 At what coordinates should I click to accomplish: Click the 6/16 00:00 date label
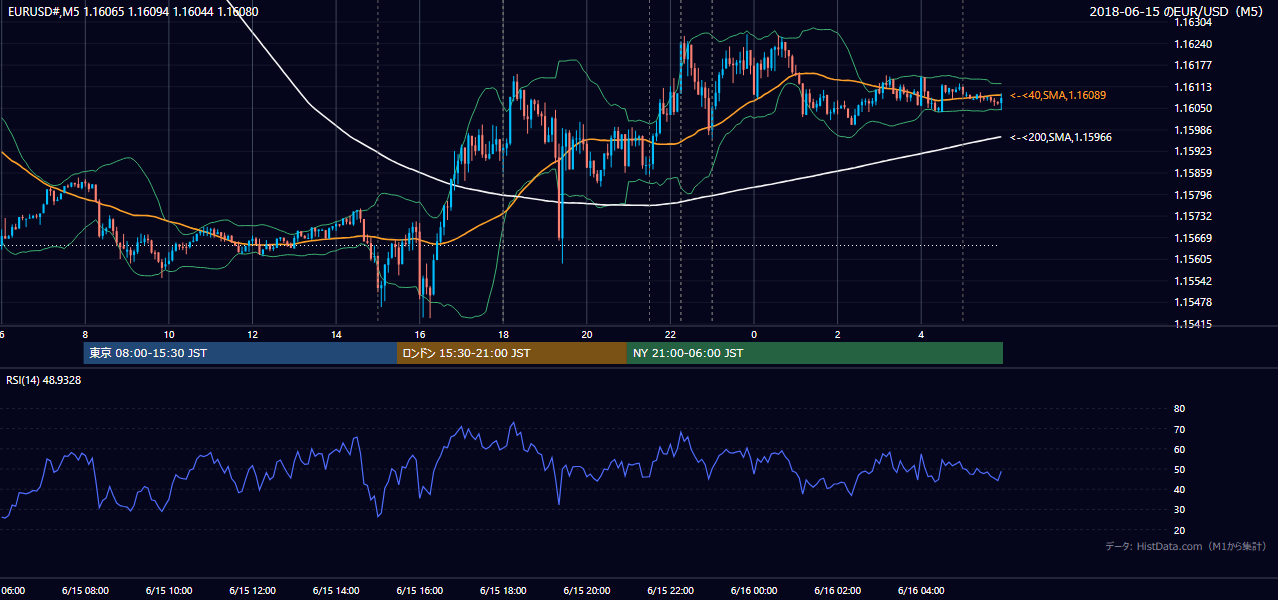753,591
